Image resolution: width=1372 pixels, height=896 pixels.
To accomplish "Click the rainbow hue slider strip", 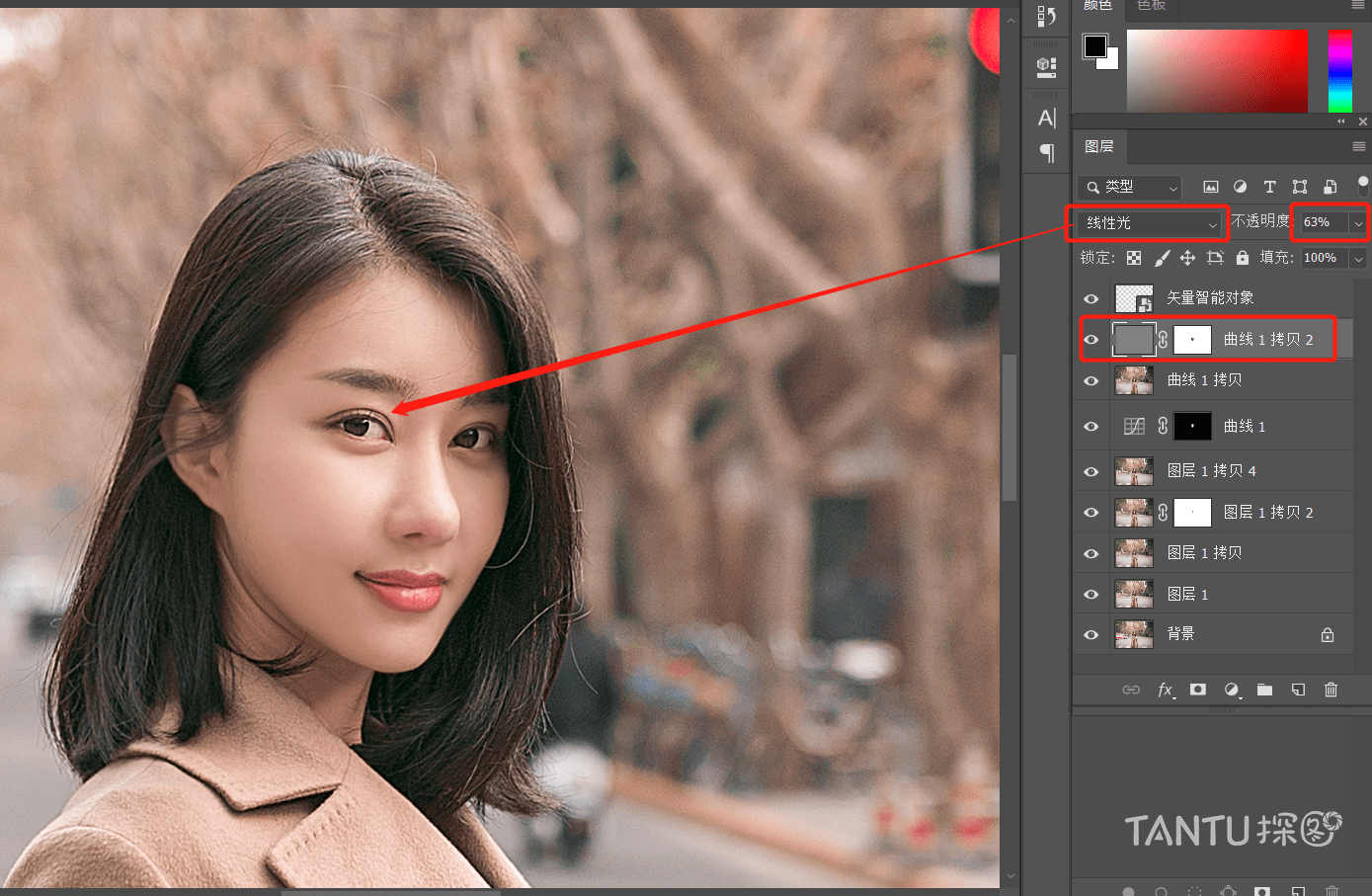I will coord(1339,70).
